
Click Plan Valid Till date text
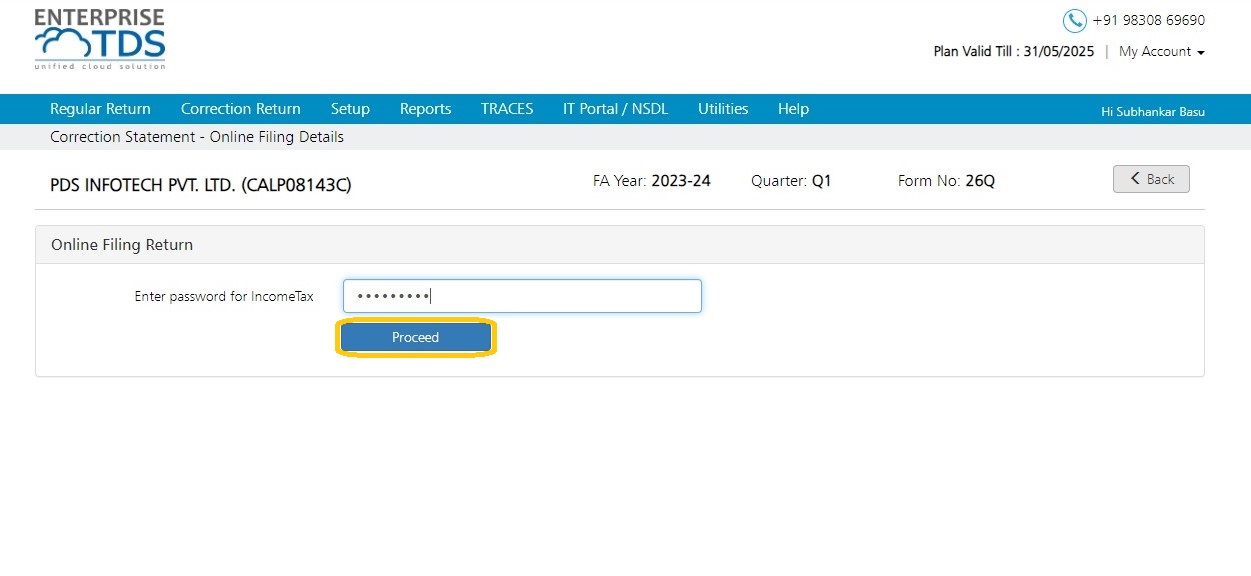(x=1014, y=51)
